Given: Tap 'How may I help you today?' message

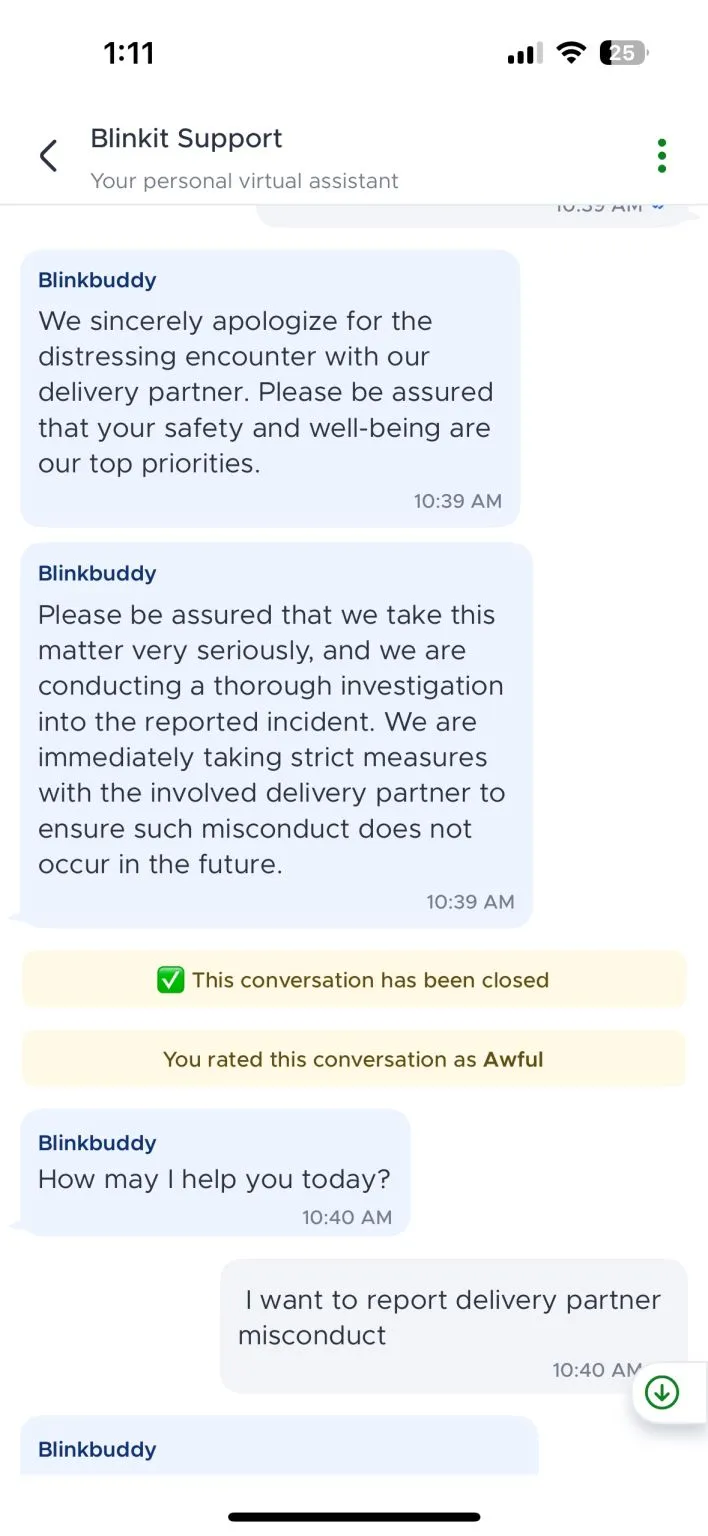Looking at the screenshot, I should 214,1179.
